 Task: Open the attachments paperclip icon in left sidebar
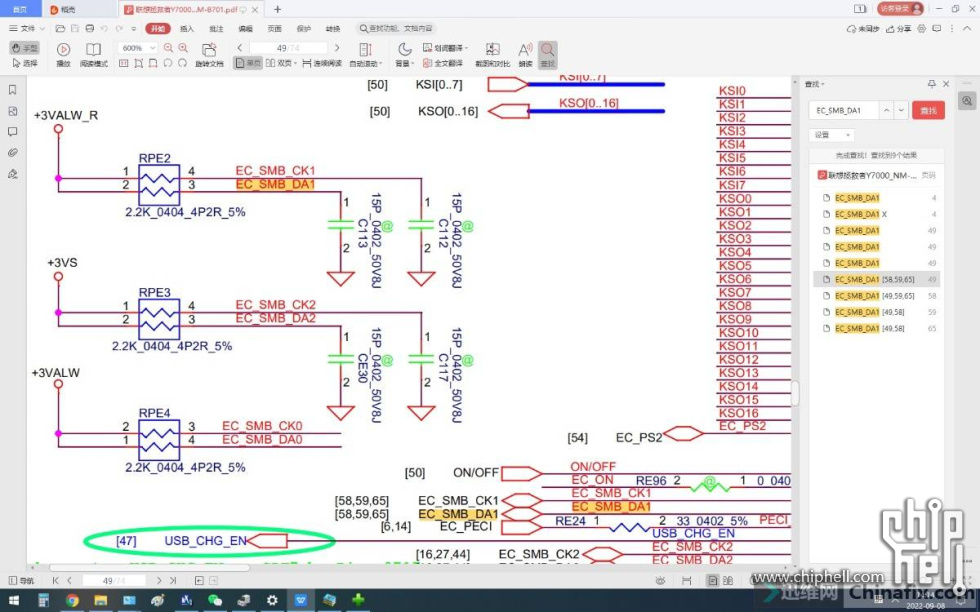pyautogui.click(x=12, y=153)
